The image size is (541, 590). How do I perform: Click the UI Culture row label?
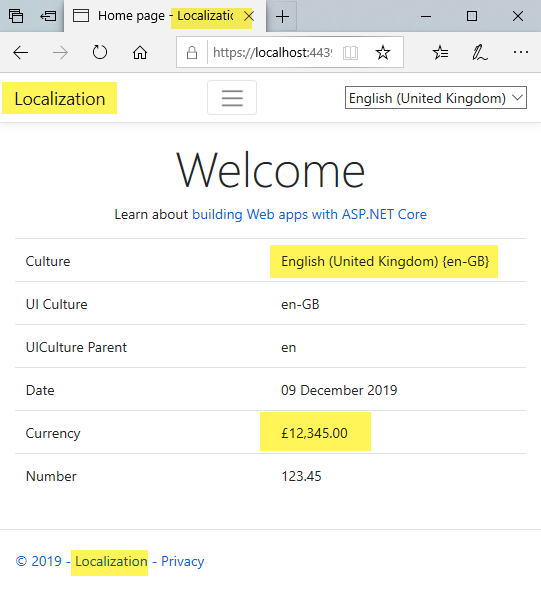[x=56, y=304]
